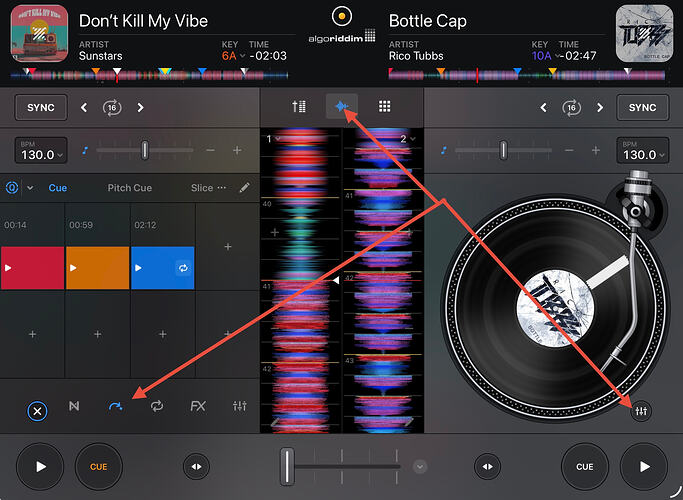Click left crossfader assign arrows button
The image size is (683, 500).
tap(196, 466)
